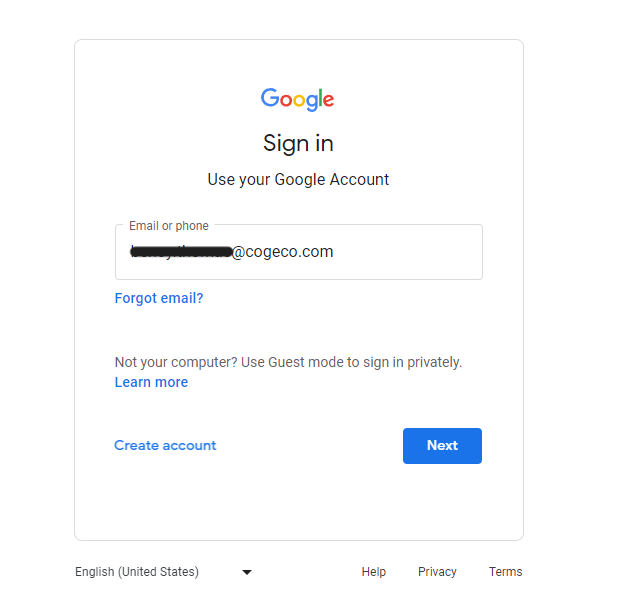Open the Terms footer link
This screenshot has height=601, width=621.
pos(505,572)
